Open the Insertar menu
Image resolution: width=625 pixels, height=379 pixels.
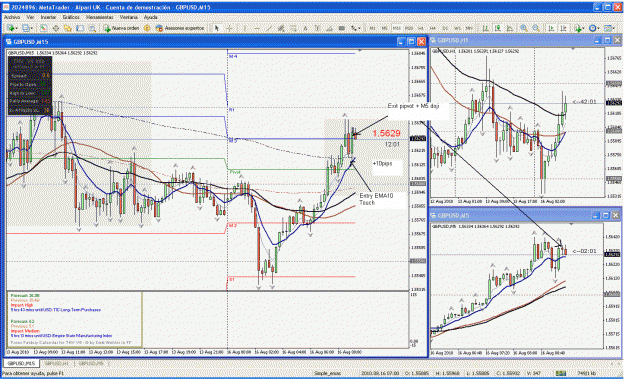(x=48, y=18)
